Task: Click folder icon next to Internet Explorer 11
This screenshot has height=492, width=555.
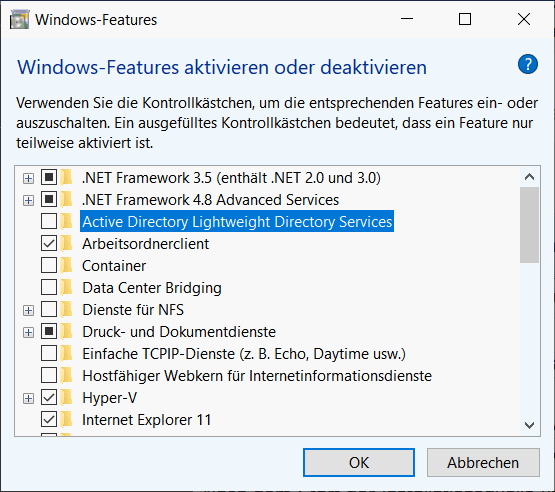Action: 66,419
